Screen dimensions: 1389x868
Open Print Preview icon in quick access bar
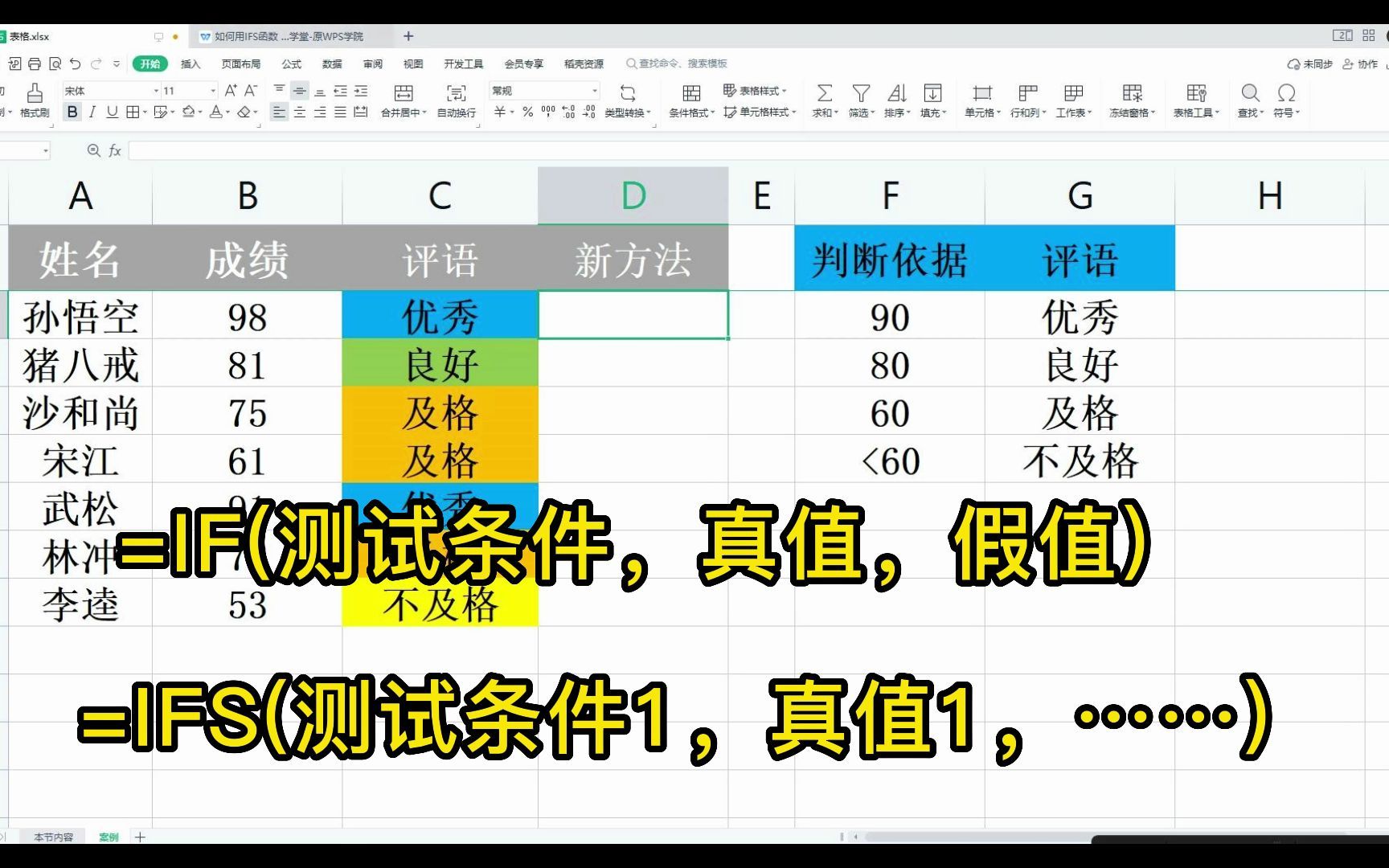pyautogui.click(x=55, y=63)
